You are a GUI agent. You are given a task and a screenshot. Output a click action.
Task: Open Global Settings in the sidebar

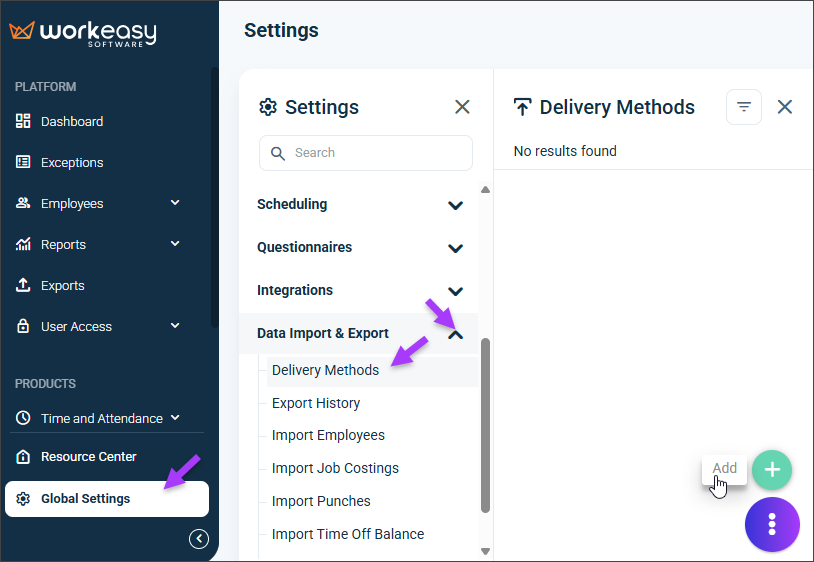pyautogui.click(x=107, y=499)
